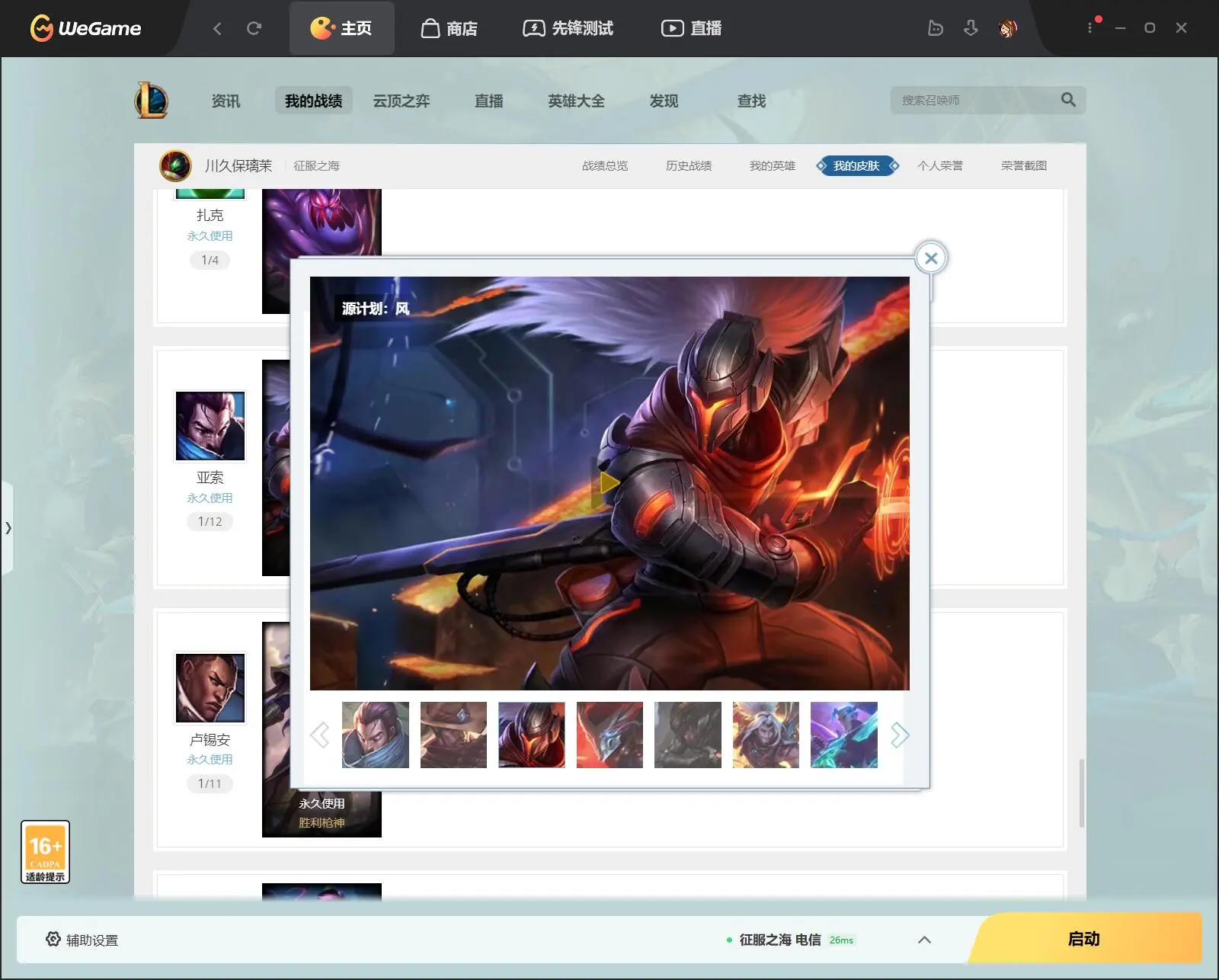Open the 查找 menu item
This screenshot has height=980, width=1219.
point(752,101)
